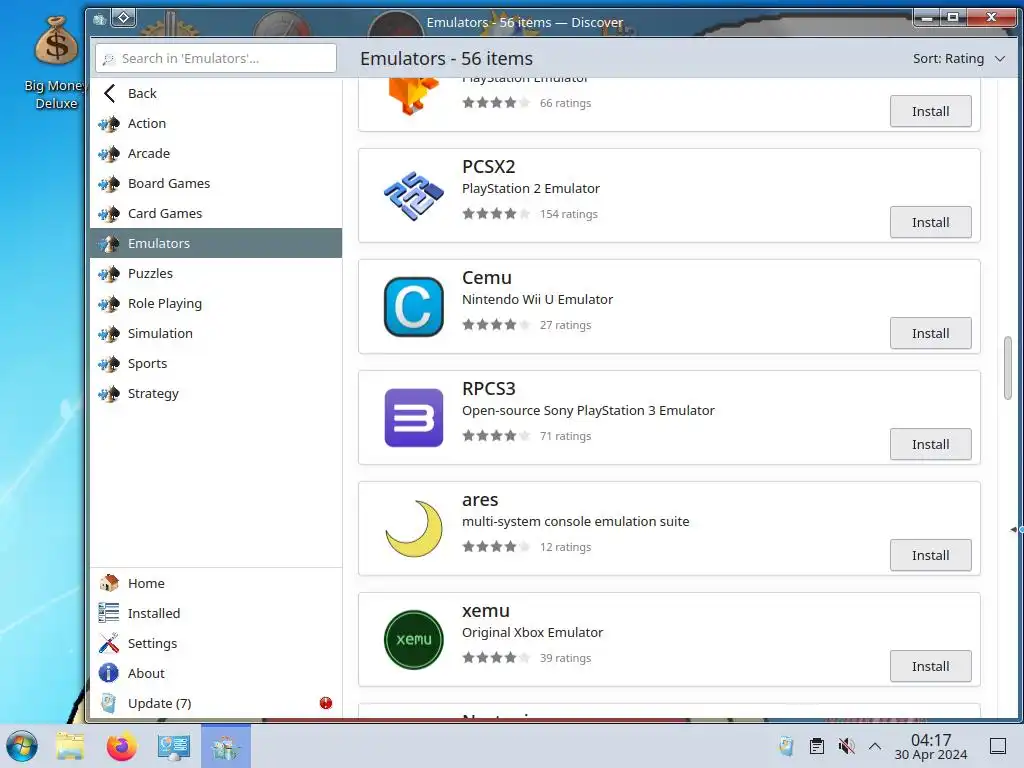Click the Update package icon

tap(108, 703)
